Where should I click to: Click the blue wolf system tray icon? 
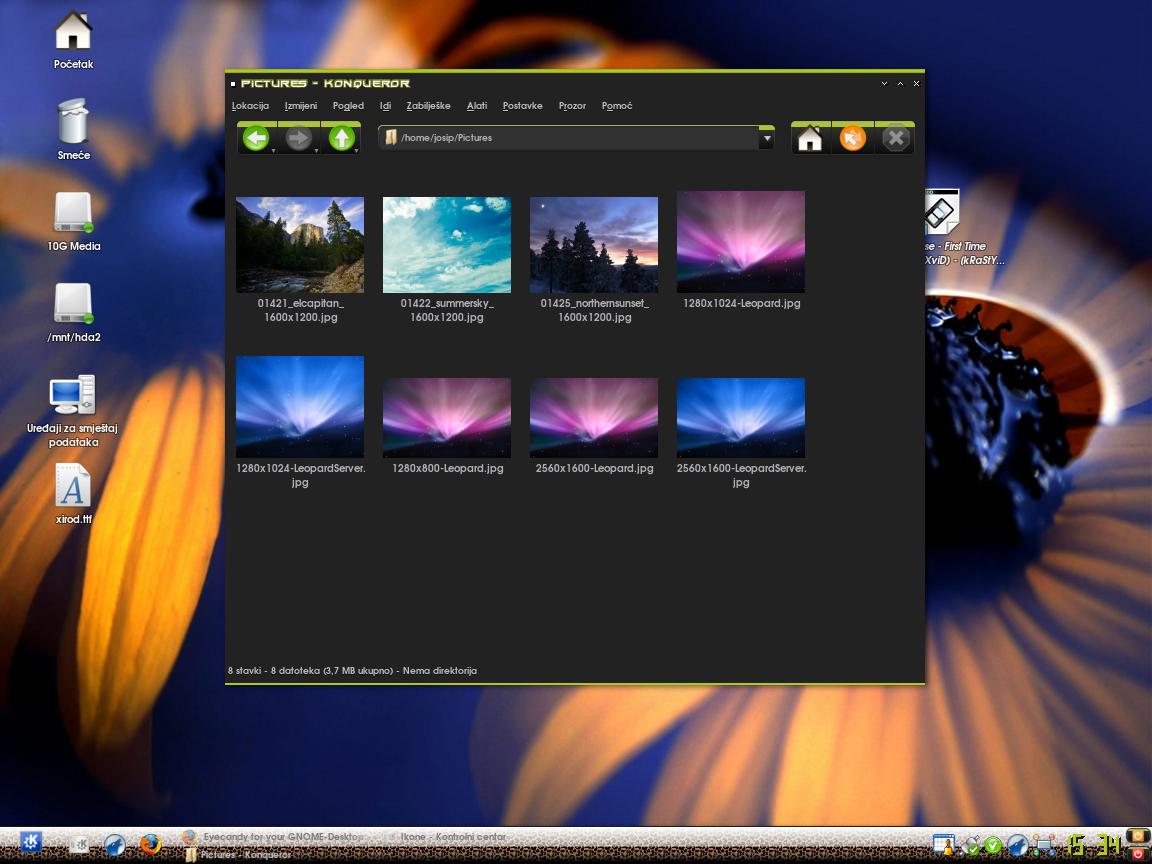click(1017, 846)
